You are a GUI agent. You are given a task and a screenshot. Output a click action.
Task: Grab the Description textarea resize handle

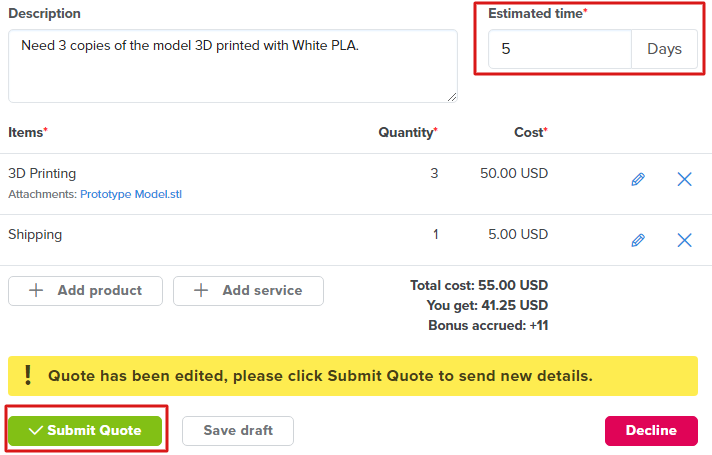[x=452, y=97]
